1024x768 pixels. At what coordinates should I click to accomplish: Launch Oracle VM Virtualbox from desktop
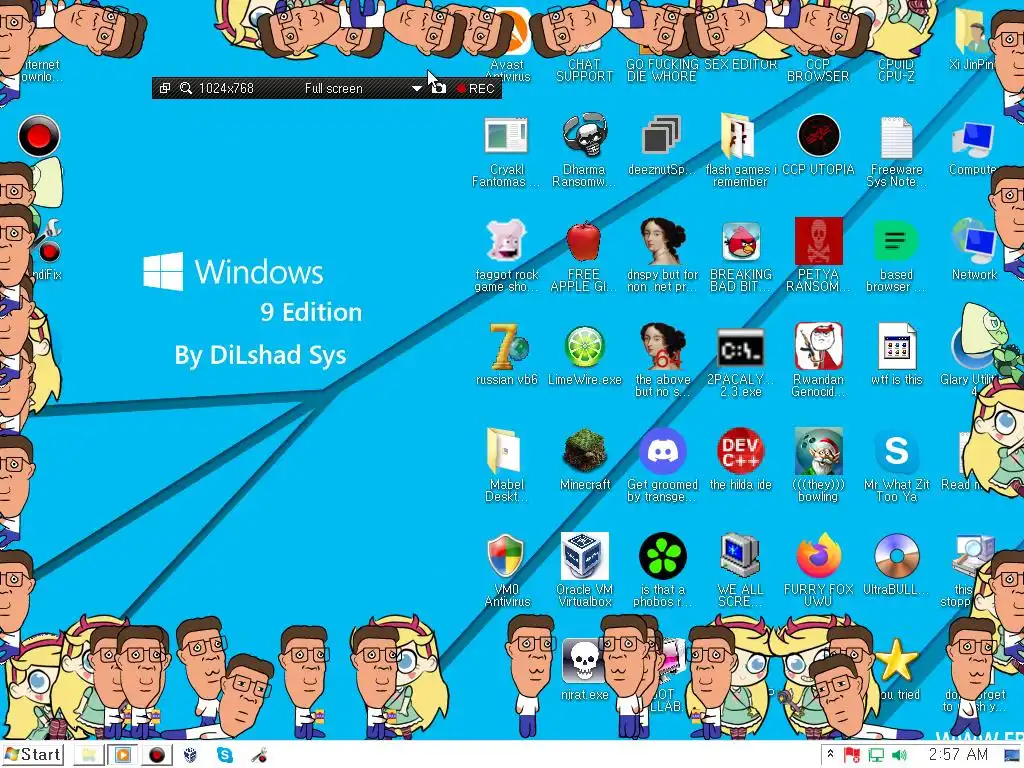584,556
